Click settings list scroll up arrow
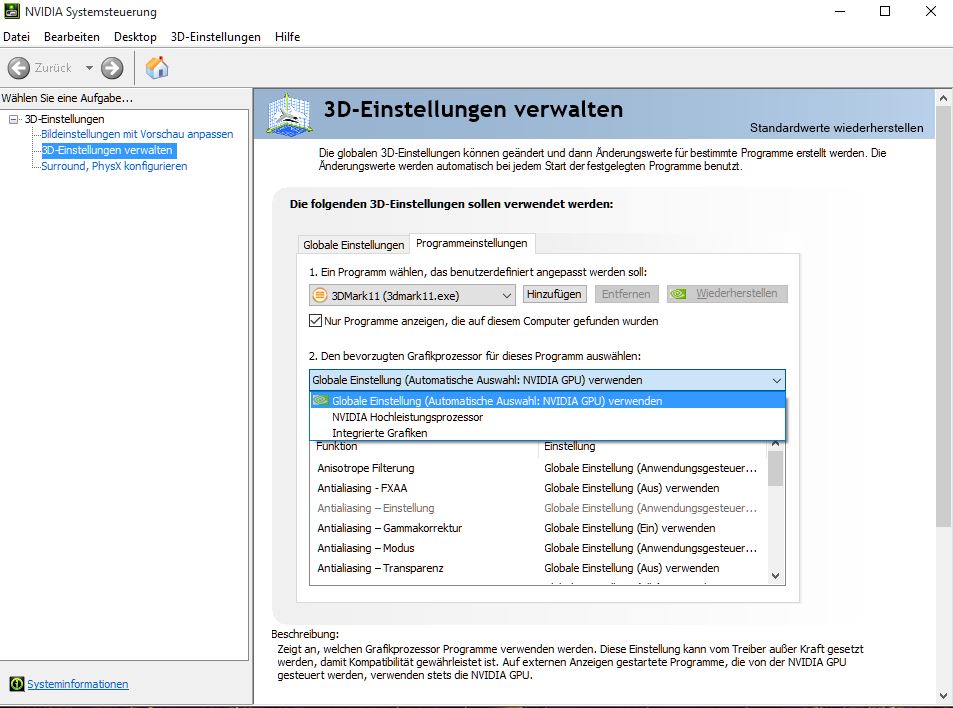The image size is (953, 708). click(x=775, y=444)
